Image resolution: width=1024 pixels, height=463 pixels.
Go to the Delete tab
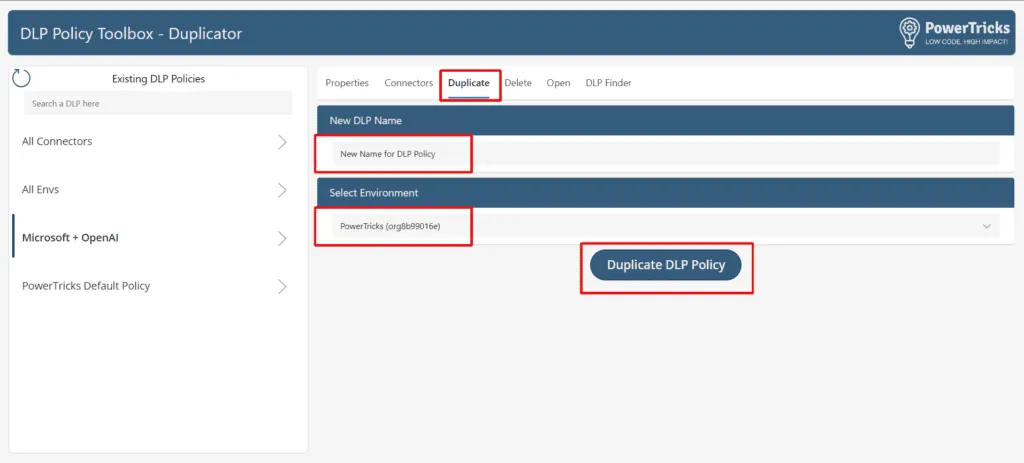[x=518, y=83]
